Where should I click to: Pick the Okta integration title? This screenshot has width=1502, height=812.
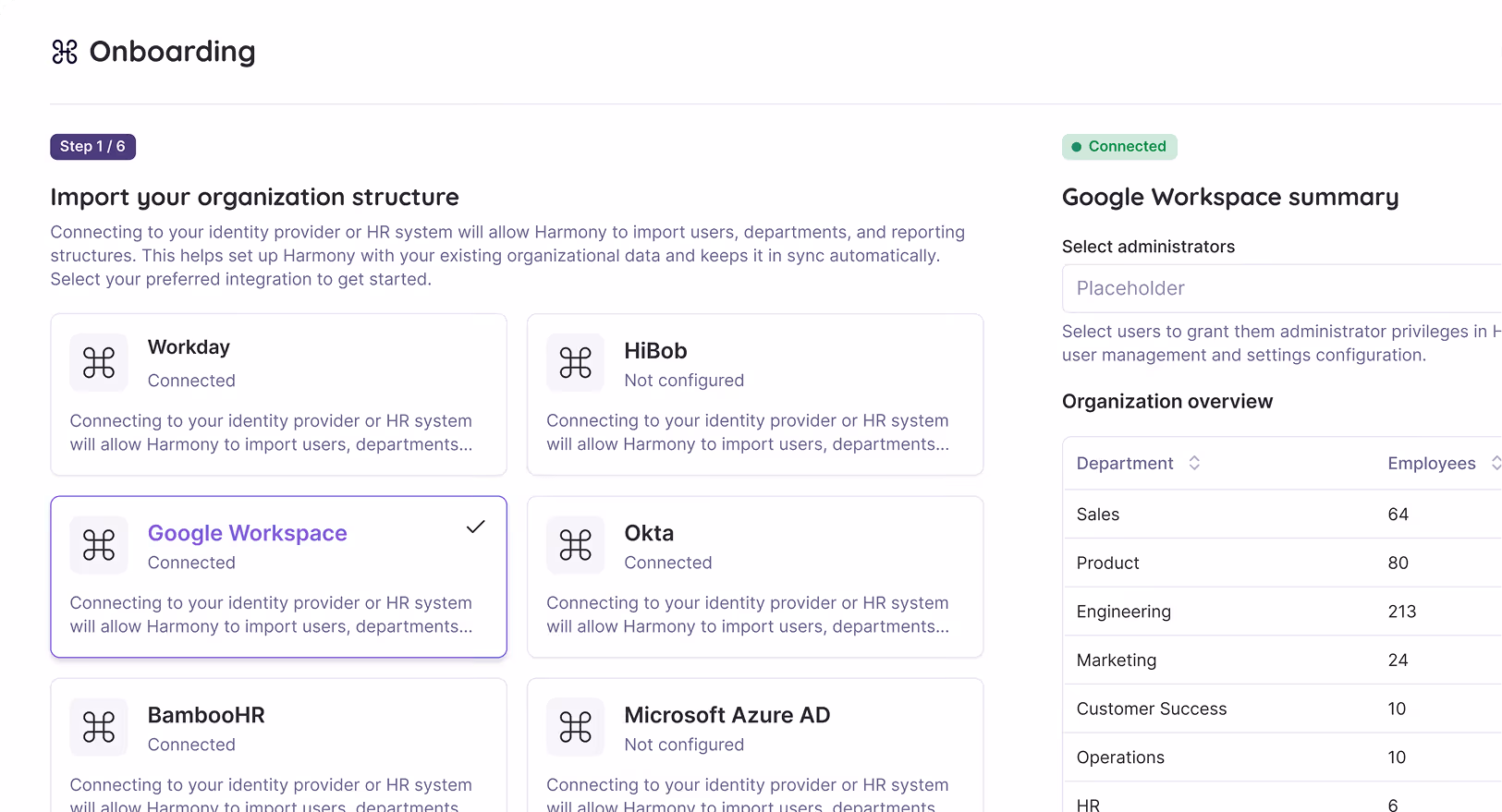[x=649, y=533]
